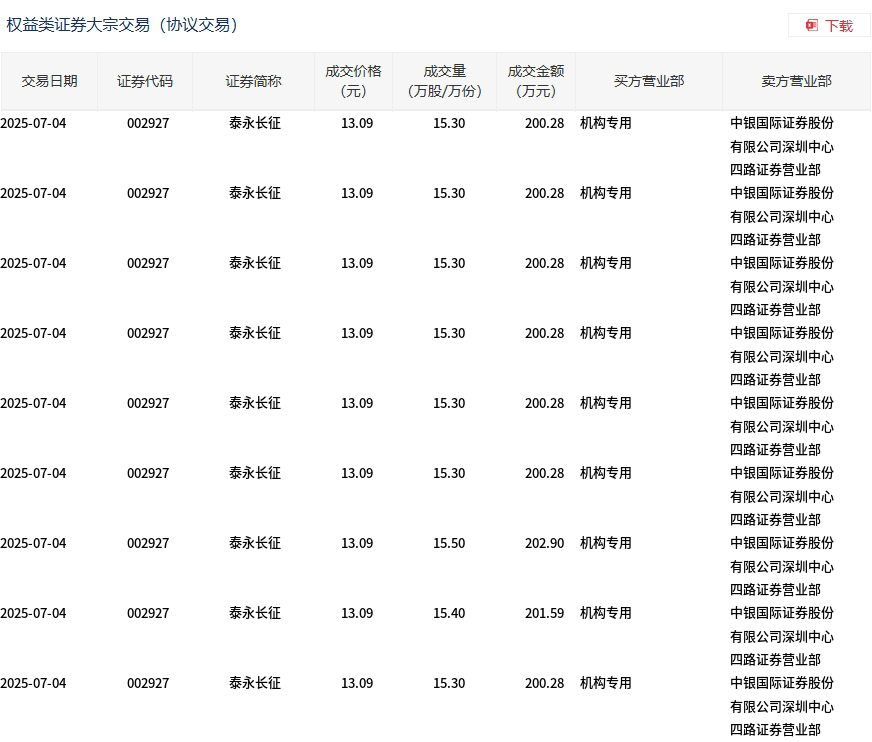
Task: Click the 成交价格(元) column header
Action: (353, 81)
